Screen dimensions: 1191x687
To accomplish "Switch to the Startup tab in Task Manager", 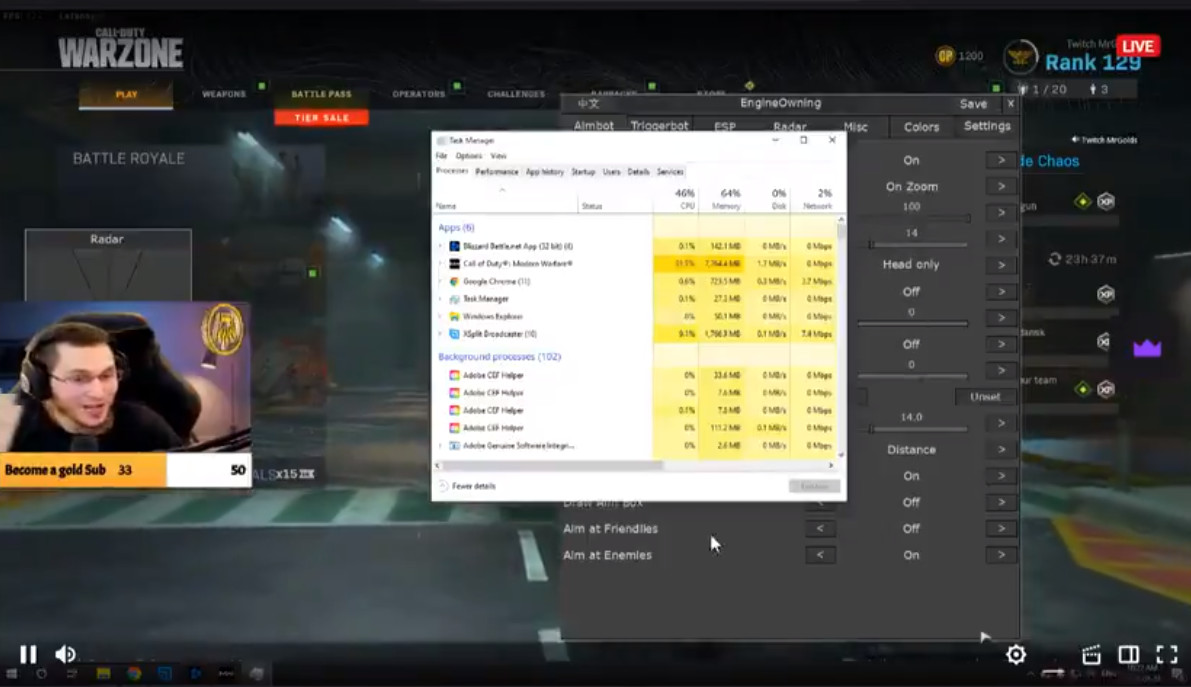I will pos(583,172).
